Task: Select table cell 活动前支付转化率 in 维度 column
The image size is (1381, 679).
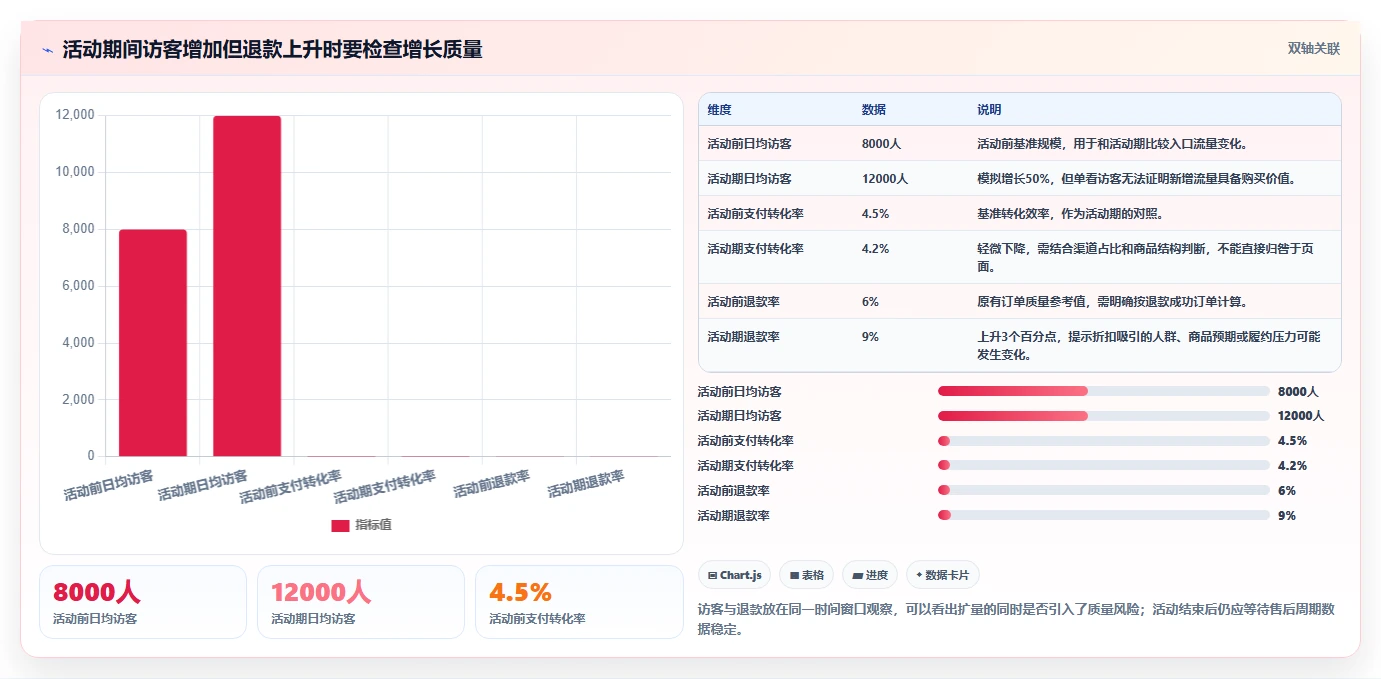Action: coord(755,214)
